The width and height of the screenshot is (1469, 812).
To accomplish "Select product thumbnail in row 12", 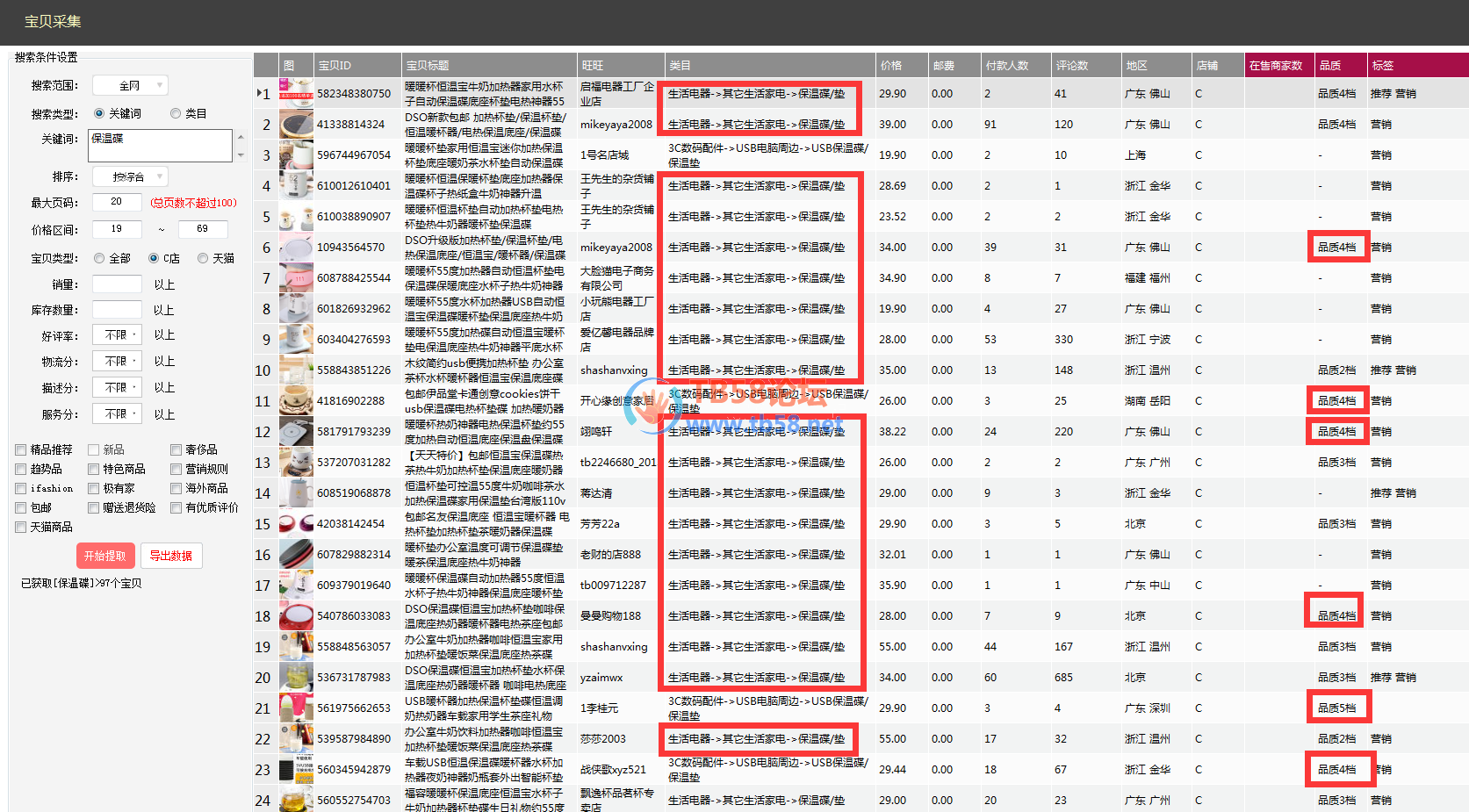I will pyautogui.click(x=296, y=432).
